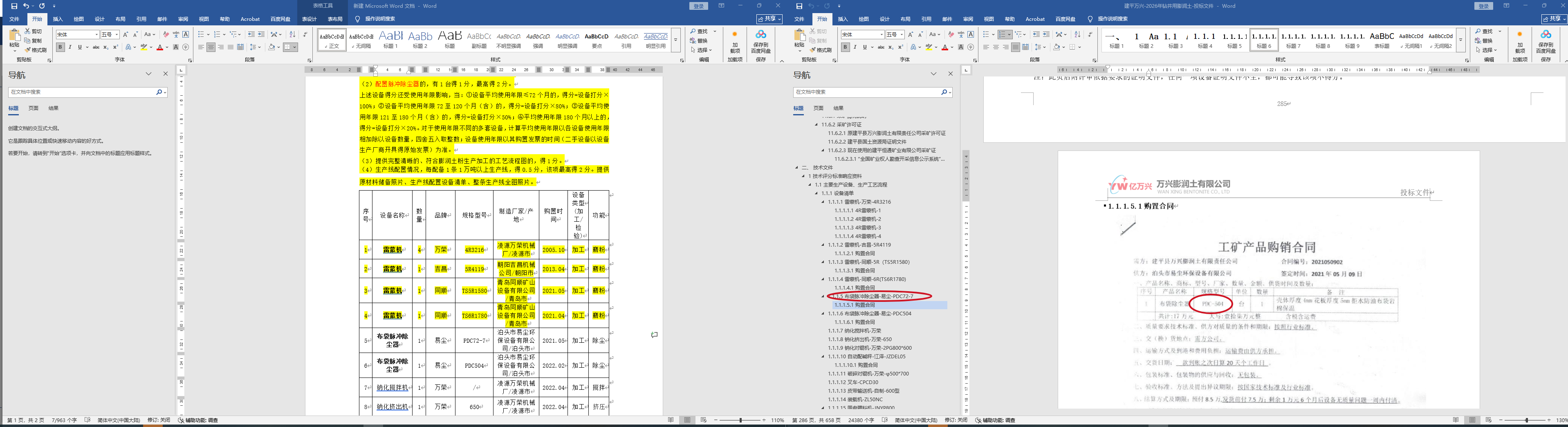Clear all formatting in left window
Screen dimensions: 1568x427
click(166, 35)
